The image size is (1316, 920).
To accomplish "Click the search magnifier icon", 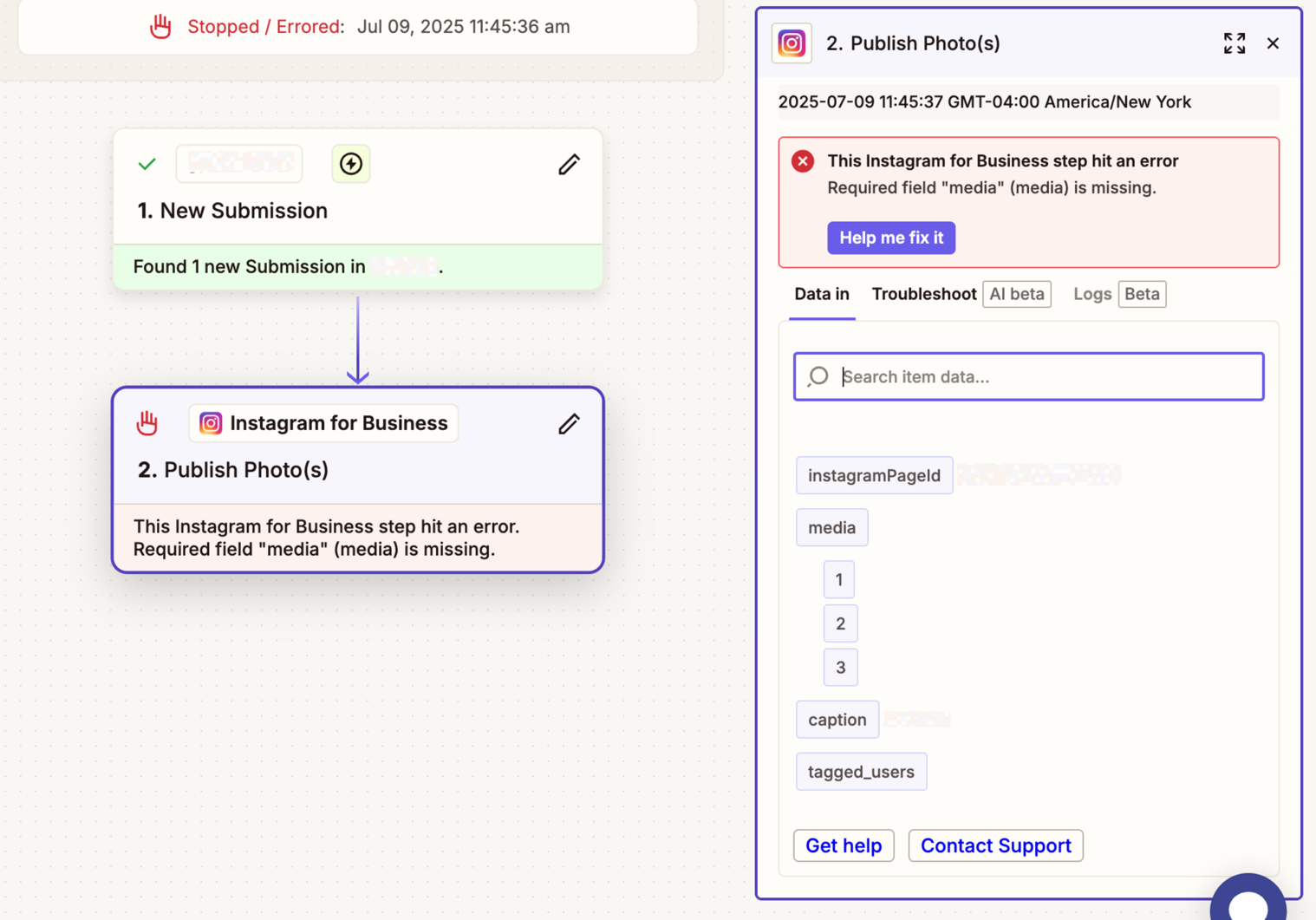I will tap(818, 376).
